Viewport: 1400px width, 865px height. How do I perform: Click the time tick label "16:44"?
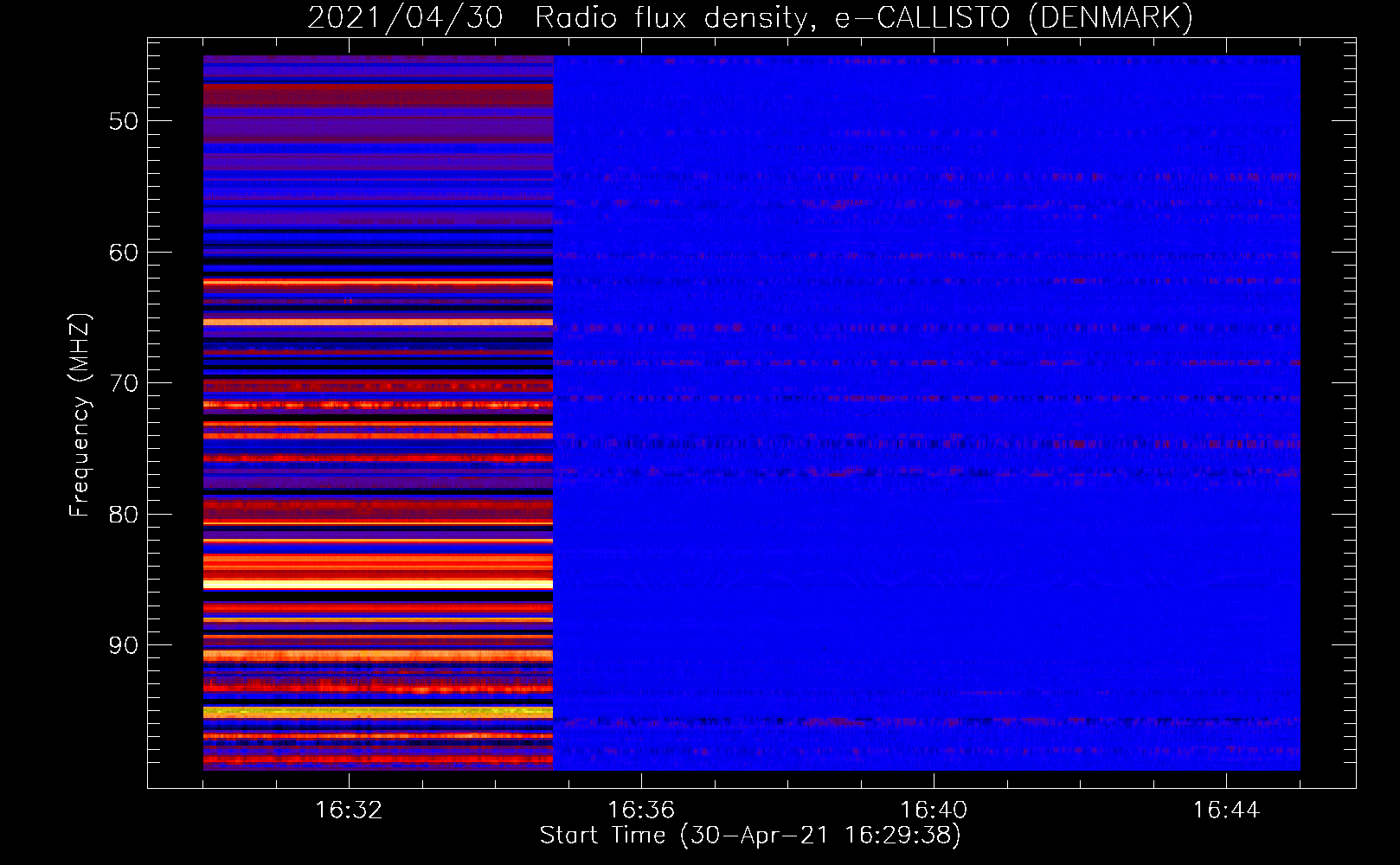[x=1226, y=811]
